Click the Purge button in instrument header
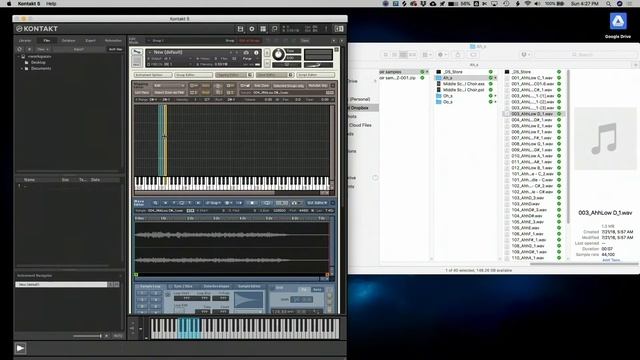This screenshot has width=640, height=360. (x=247, y=58)
